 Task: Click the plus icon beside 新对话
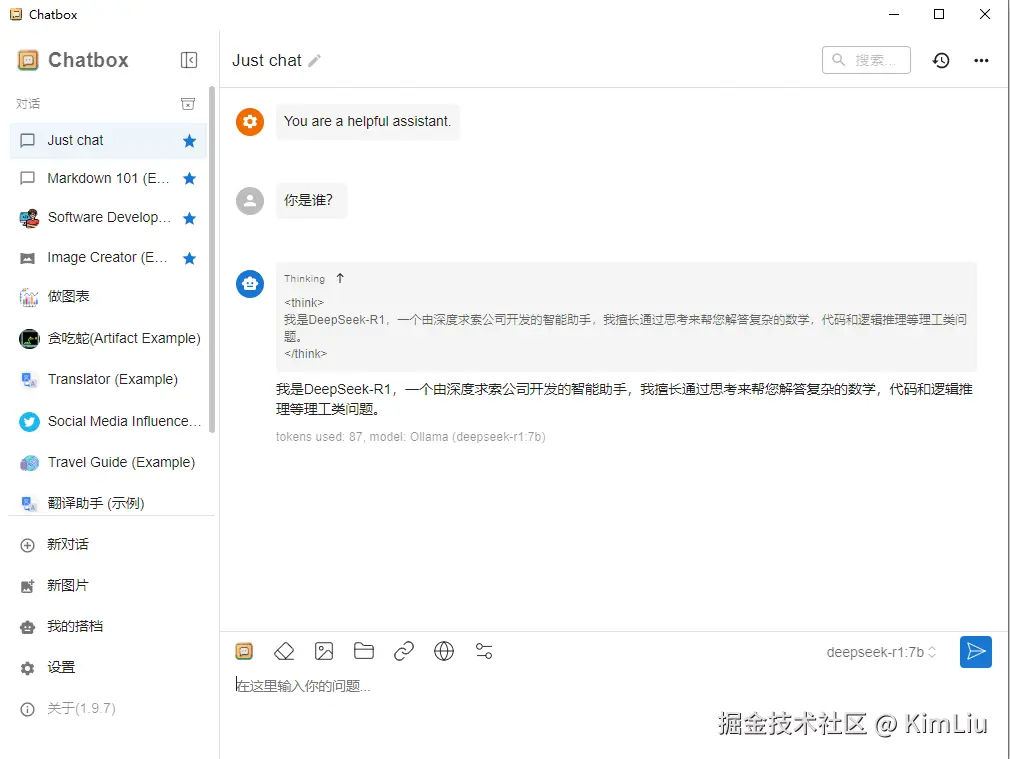coord(28,546)
